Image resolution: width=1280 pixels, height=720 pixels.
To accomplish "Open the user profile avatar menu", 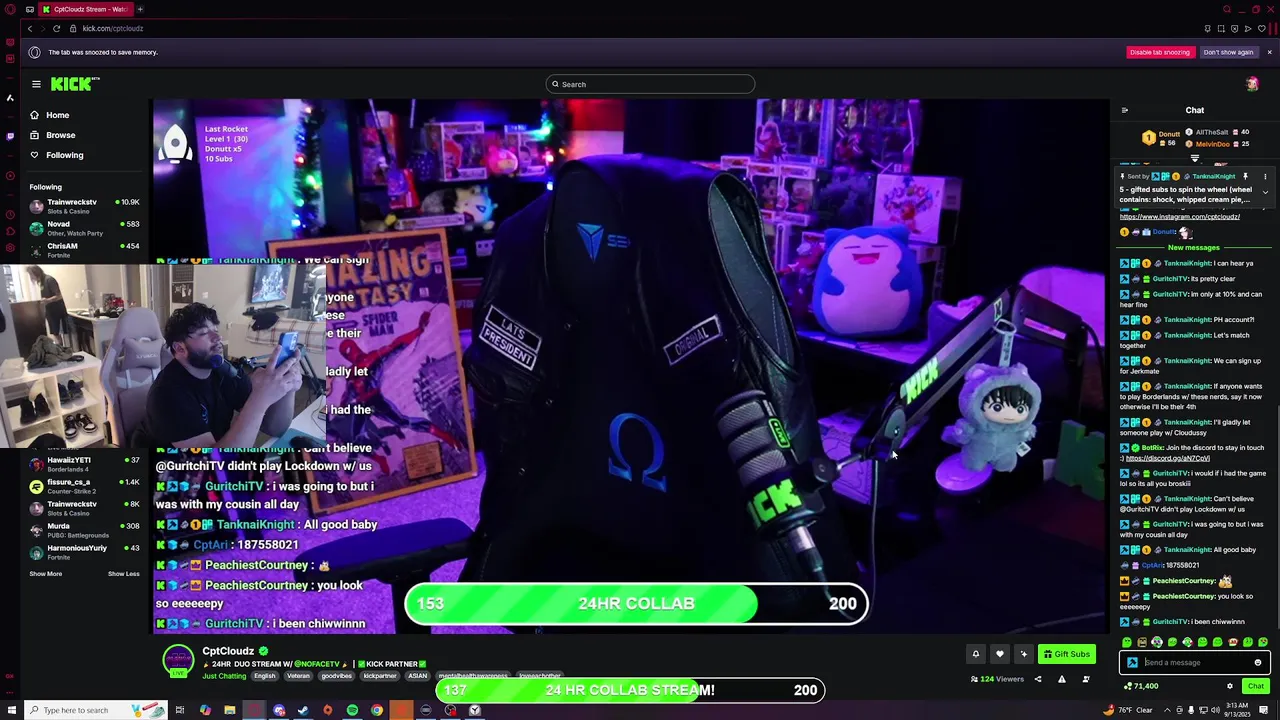I will (x=1252, y=84).
